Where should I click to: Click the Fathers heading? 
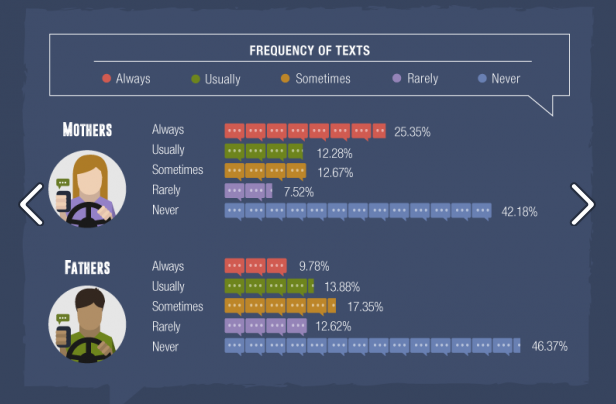coord(87,268)
